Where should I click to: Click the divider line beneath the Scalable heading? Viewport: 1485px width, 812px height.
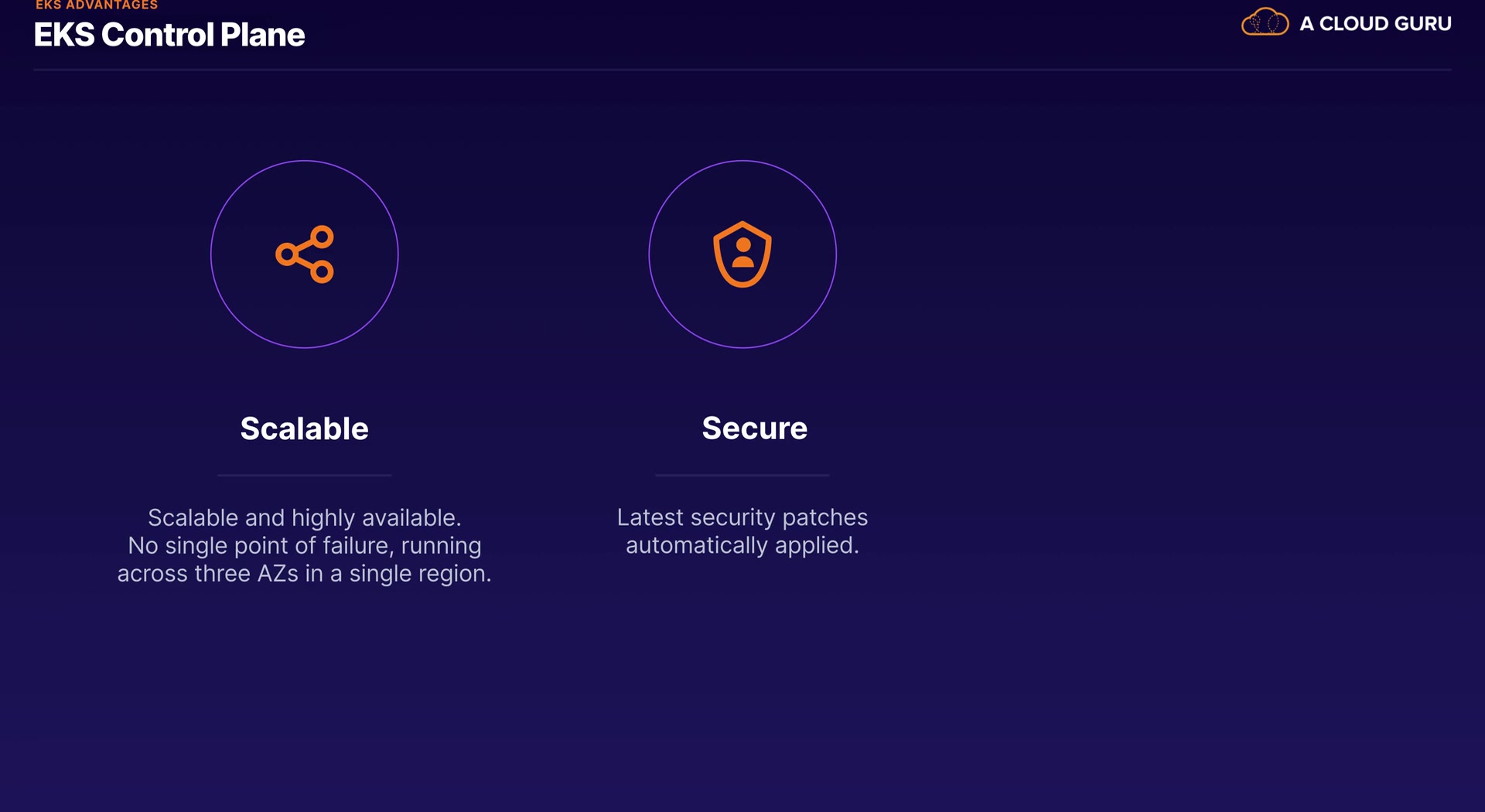(304, 475)
